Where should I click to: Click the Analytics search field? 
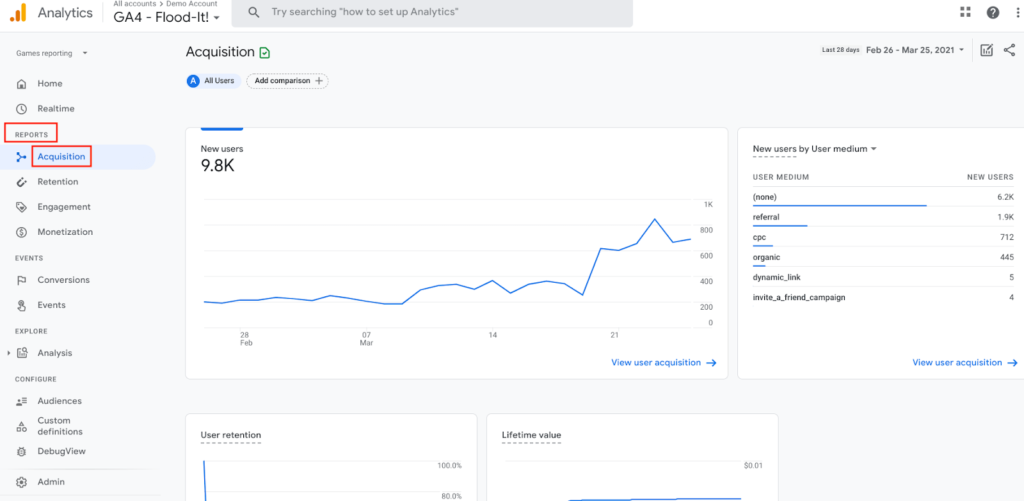click(432, 12)
